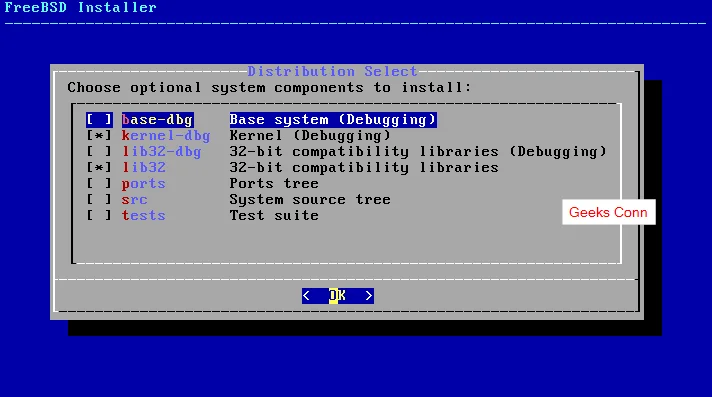The height and width of the screenshot is (397, 712).
Task: Select the base-dbg component name
Action: coord(158,120)
